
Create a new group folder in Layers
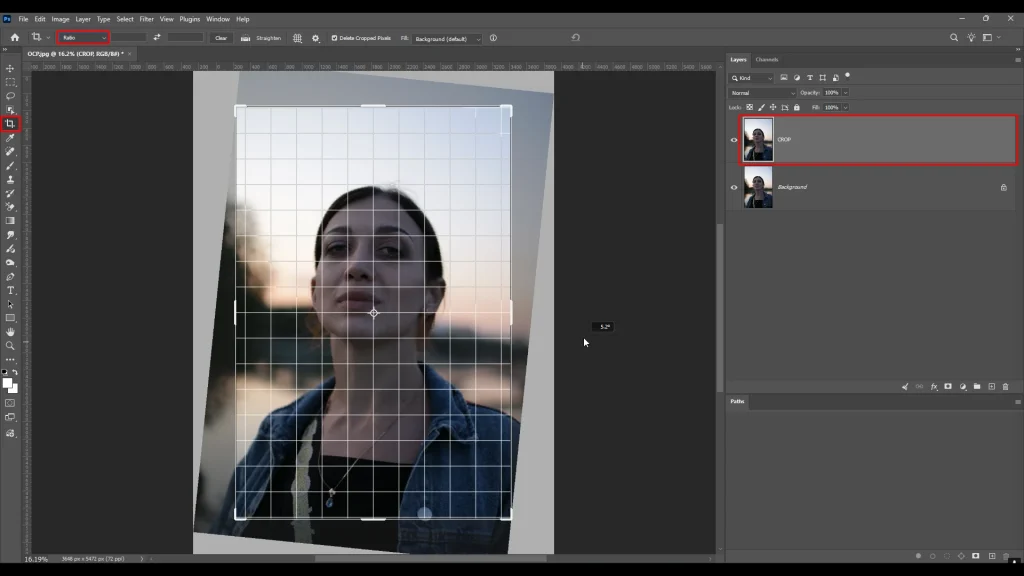coord(977,387)
